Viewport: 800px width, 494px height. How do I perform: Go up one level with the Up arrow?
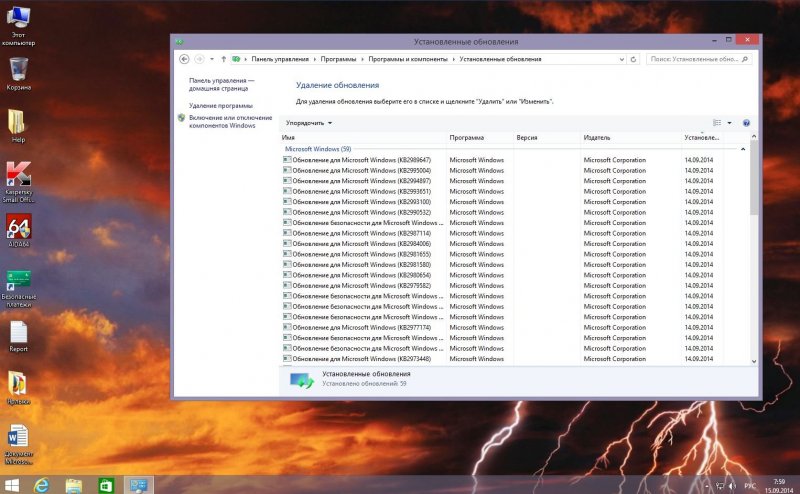tap(223, 59)
